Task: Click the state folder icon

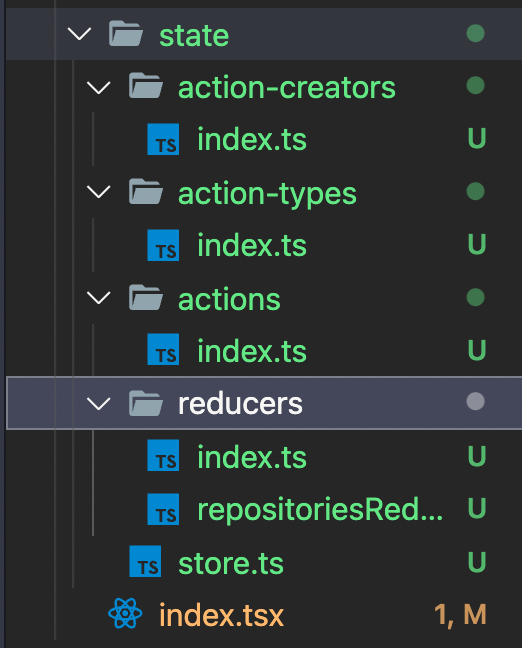Action: pyautogui.click(x=126, y=34)
